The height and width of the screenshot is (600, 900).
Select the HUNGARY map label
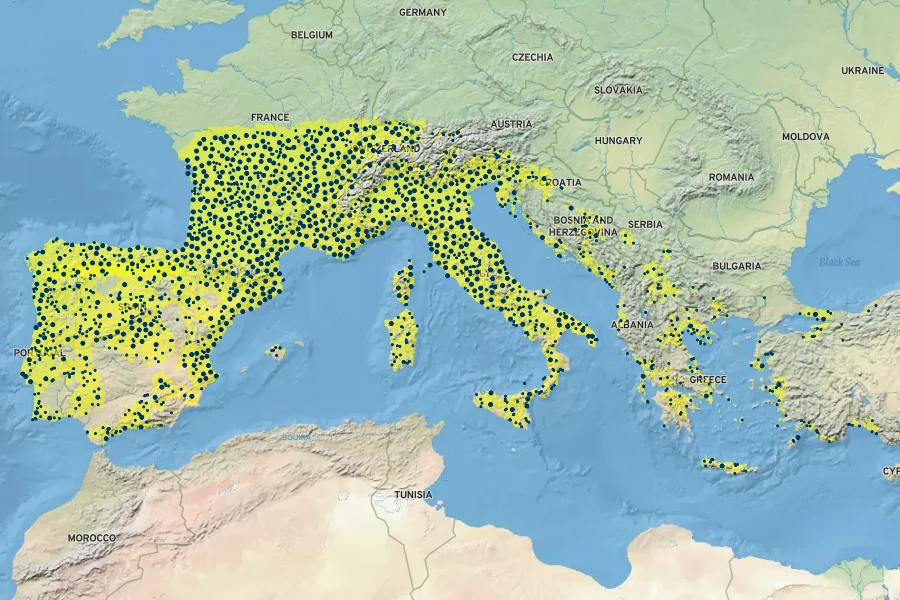[x=618, y=141]
